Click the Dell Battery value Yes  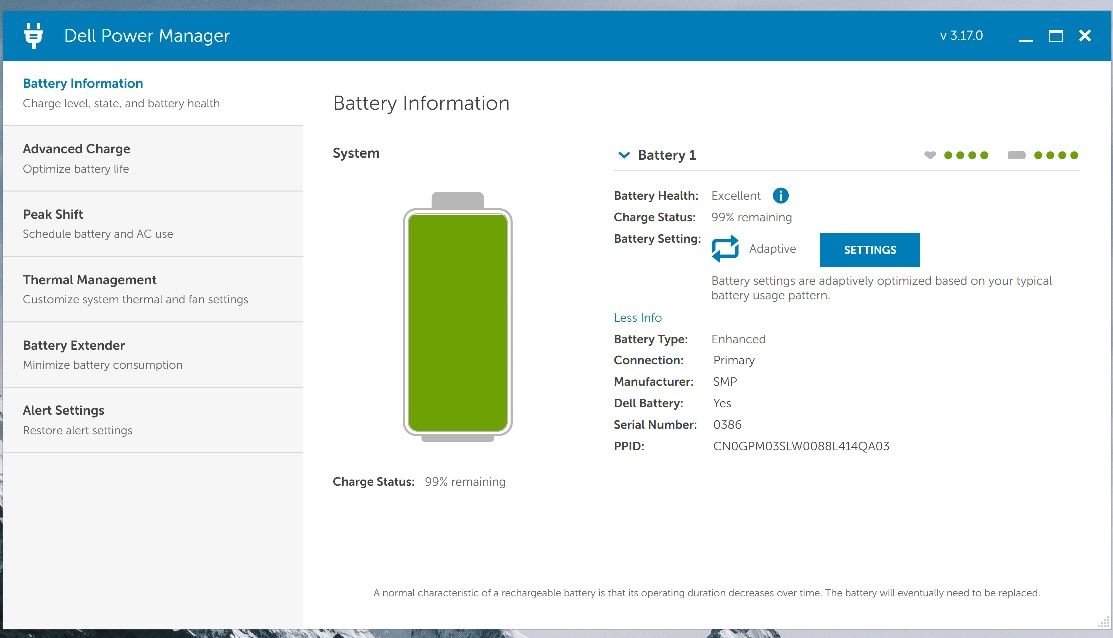(722, 403)
